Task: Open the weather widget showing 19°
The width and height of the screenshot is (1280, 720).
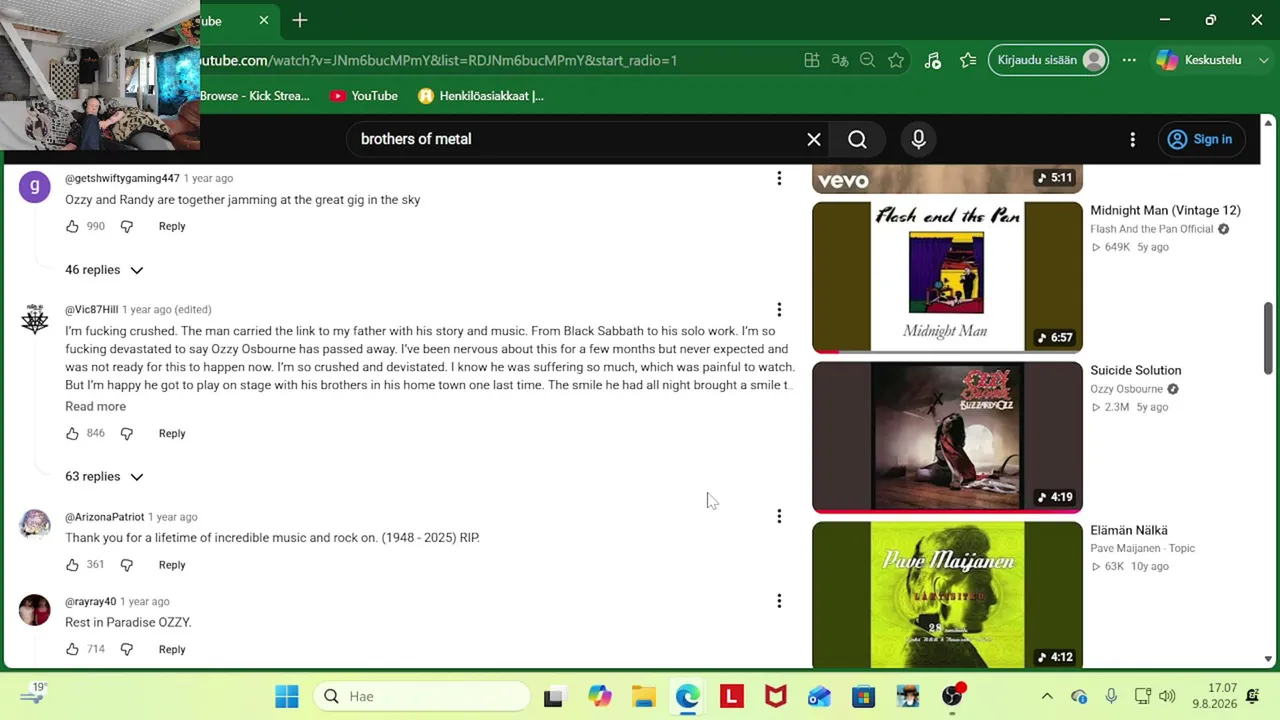Action: pyautogui.click(x=33, y=694)
